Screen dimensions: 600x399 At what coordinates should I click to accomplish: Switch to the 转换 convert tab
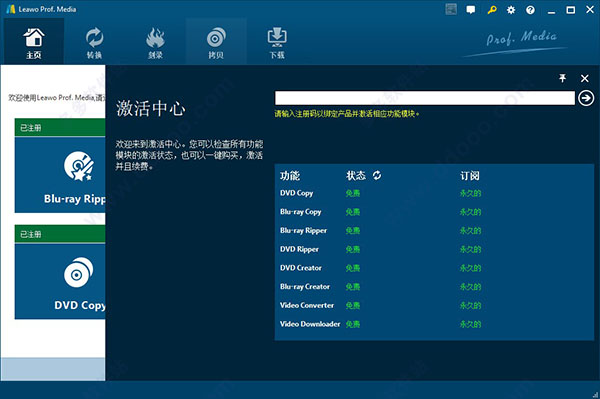click(x=94, y=41)
